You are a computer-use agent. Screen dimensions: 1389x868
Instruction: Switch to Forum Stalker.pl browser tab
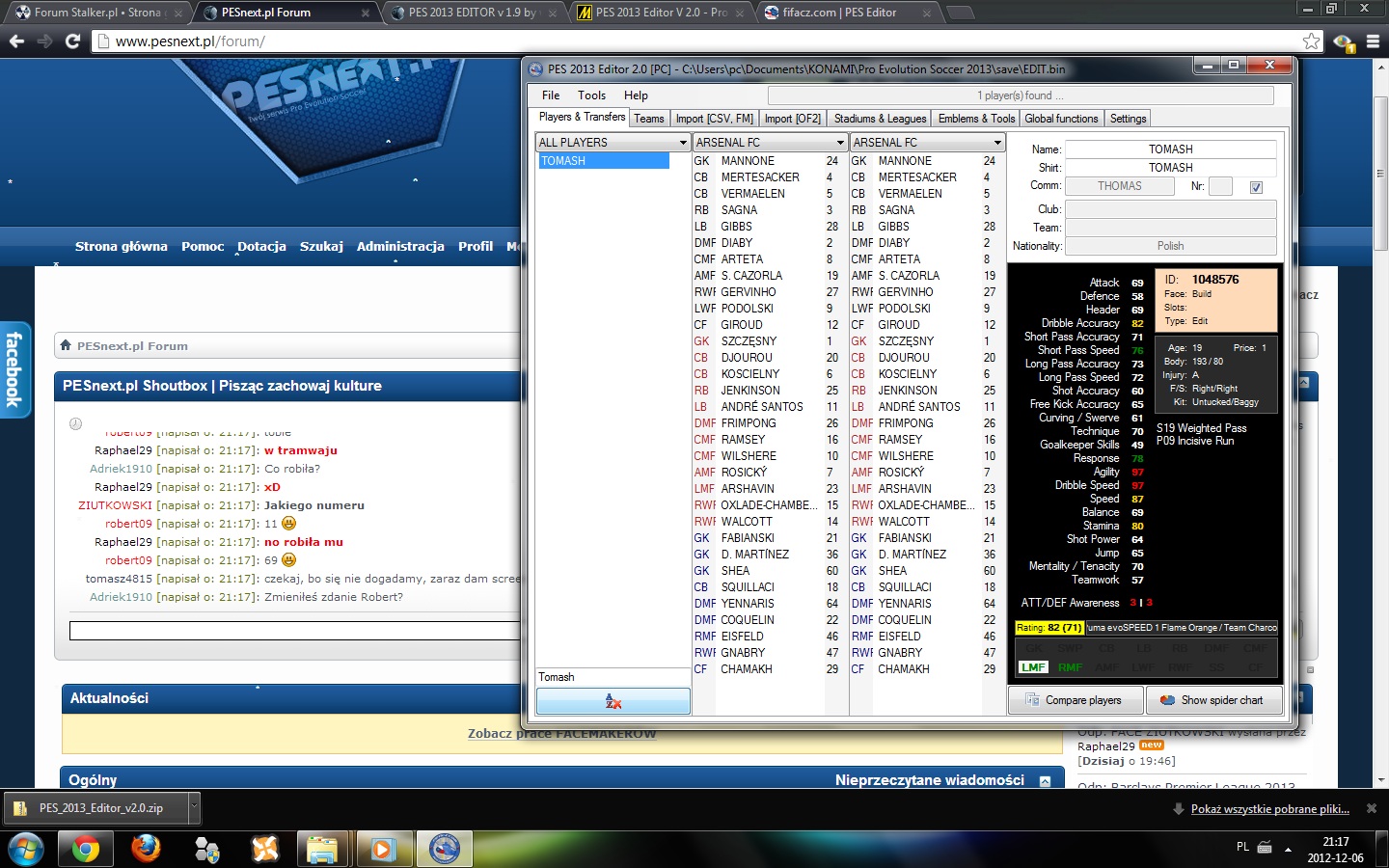(96, 13)
